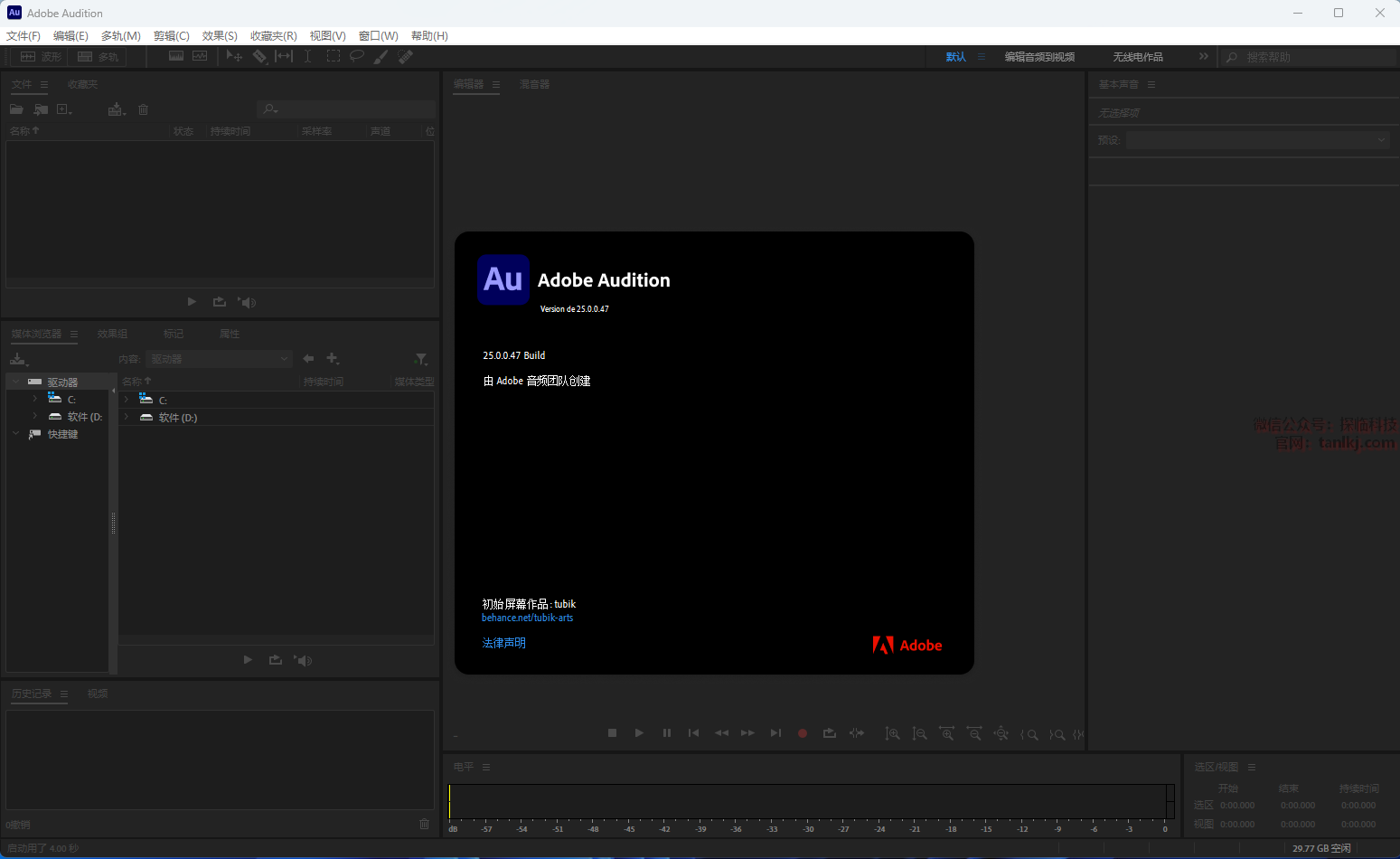Screen dimensions: 1400x859
Task: Click the 法律声明 legal notice link
Action: coord(503,643)
